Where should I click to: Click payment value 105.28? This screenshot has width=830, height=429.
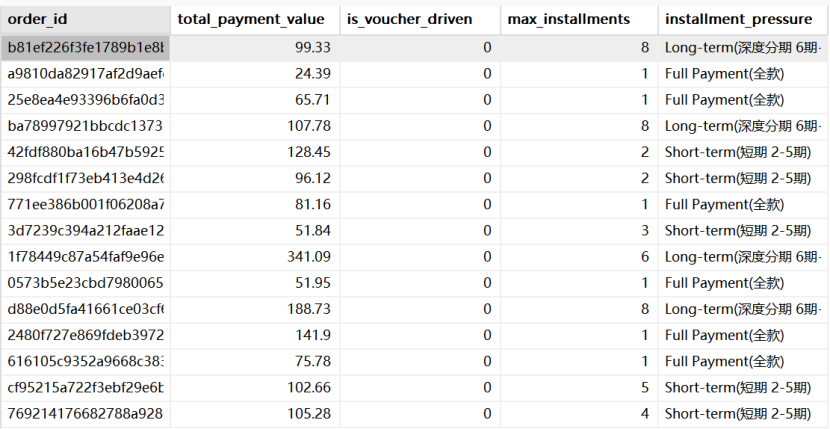(255, 414)
